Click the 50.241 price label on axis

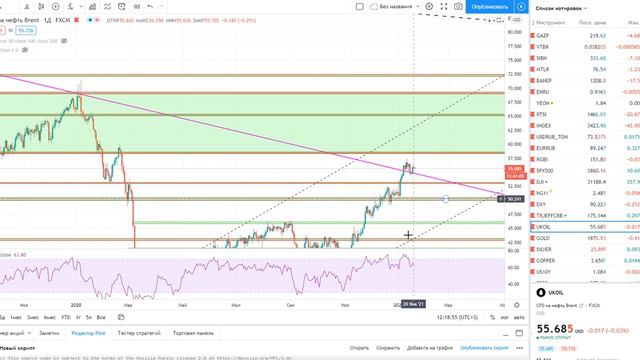click(x=514, y=199)
